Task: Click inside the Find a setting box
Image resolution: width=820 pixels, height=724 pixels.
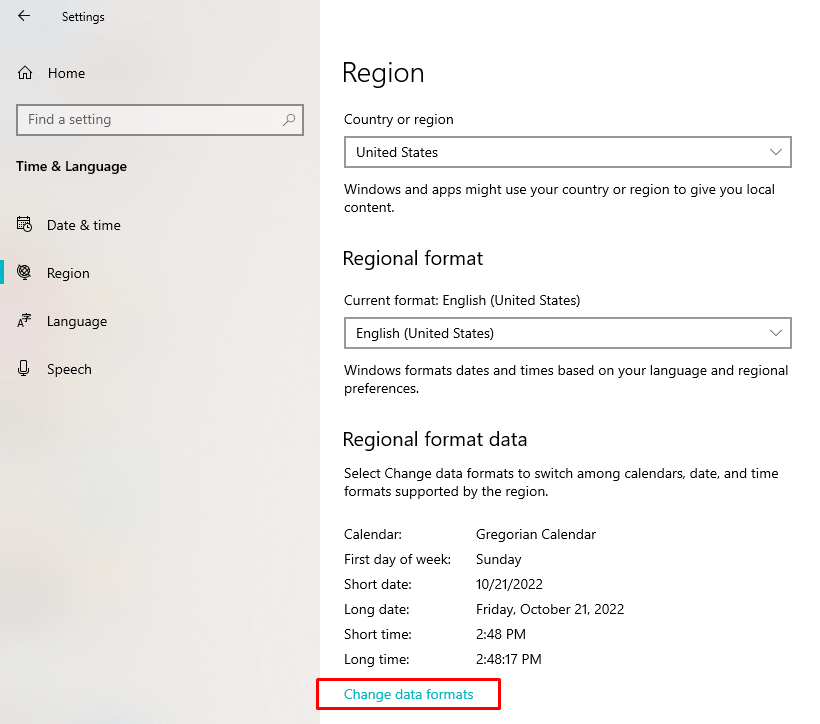Action: click(x=150, y=120)
